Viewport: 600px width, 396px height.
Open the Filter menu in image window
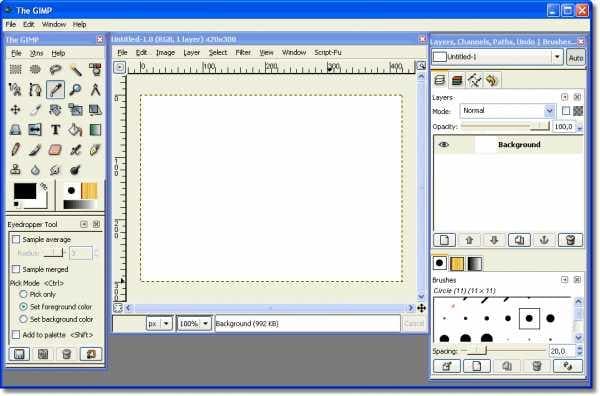click(x=243, y=52)
